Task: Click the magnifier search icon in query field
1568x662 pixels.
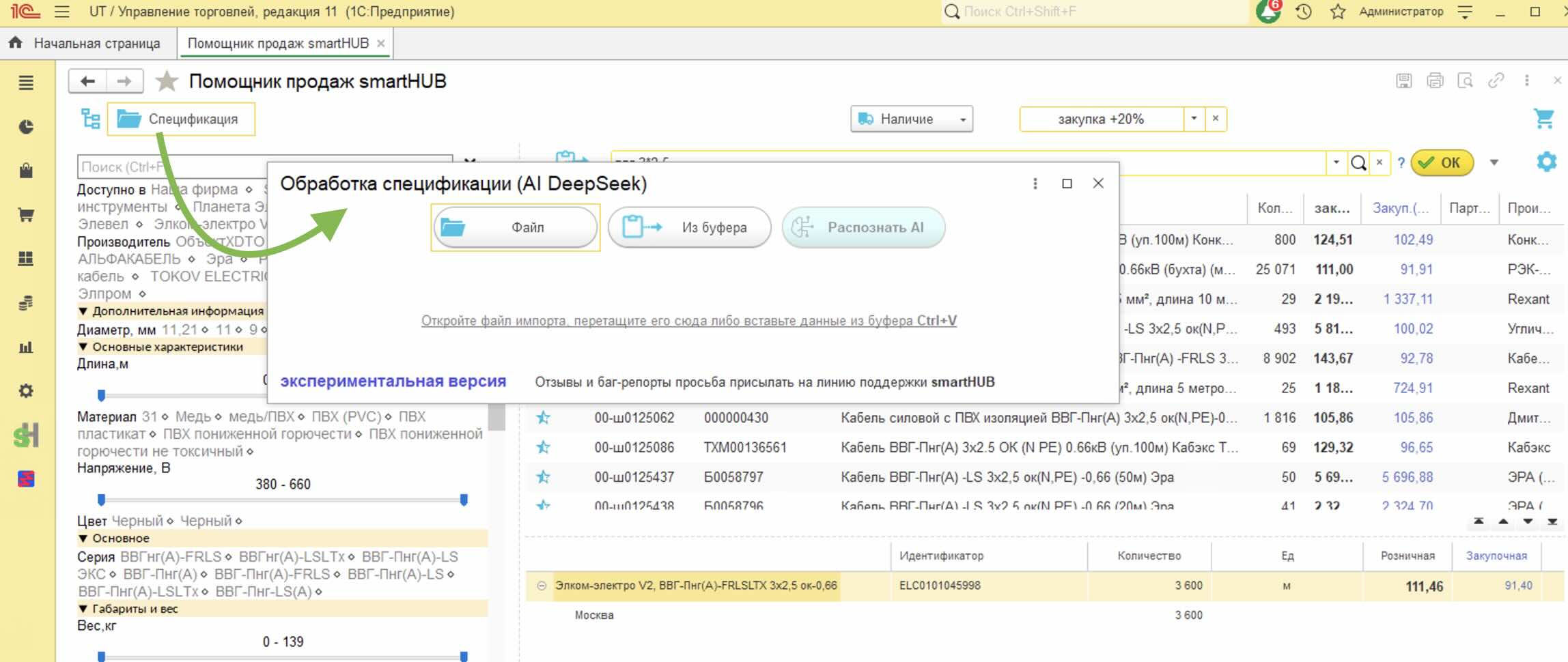Action: click(x=1359, y=162)
